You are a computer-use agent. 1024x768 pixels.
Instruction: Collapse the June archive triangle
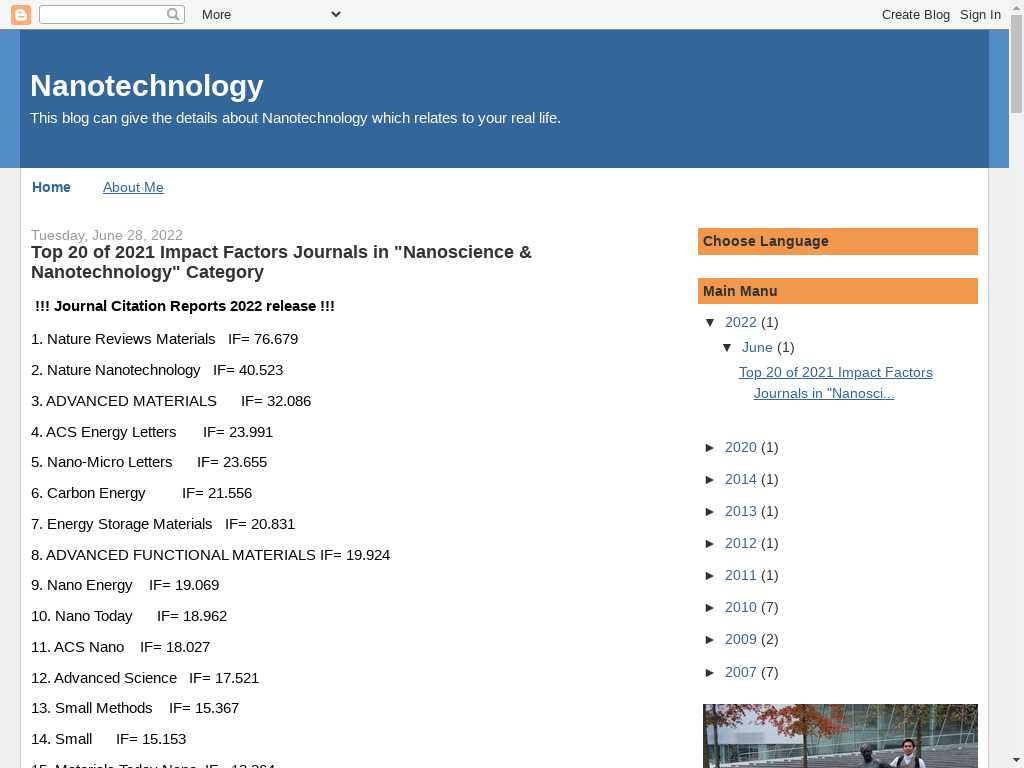(728, 347)
